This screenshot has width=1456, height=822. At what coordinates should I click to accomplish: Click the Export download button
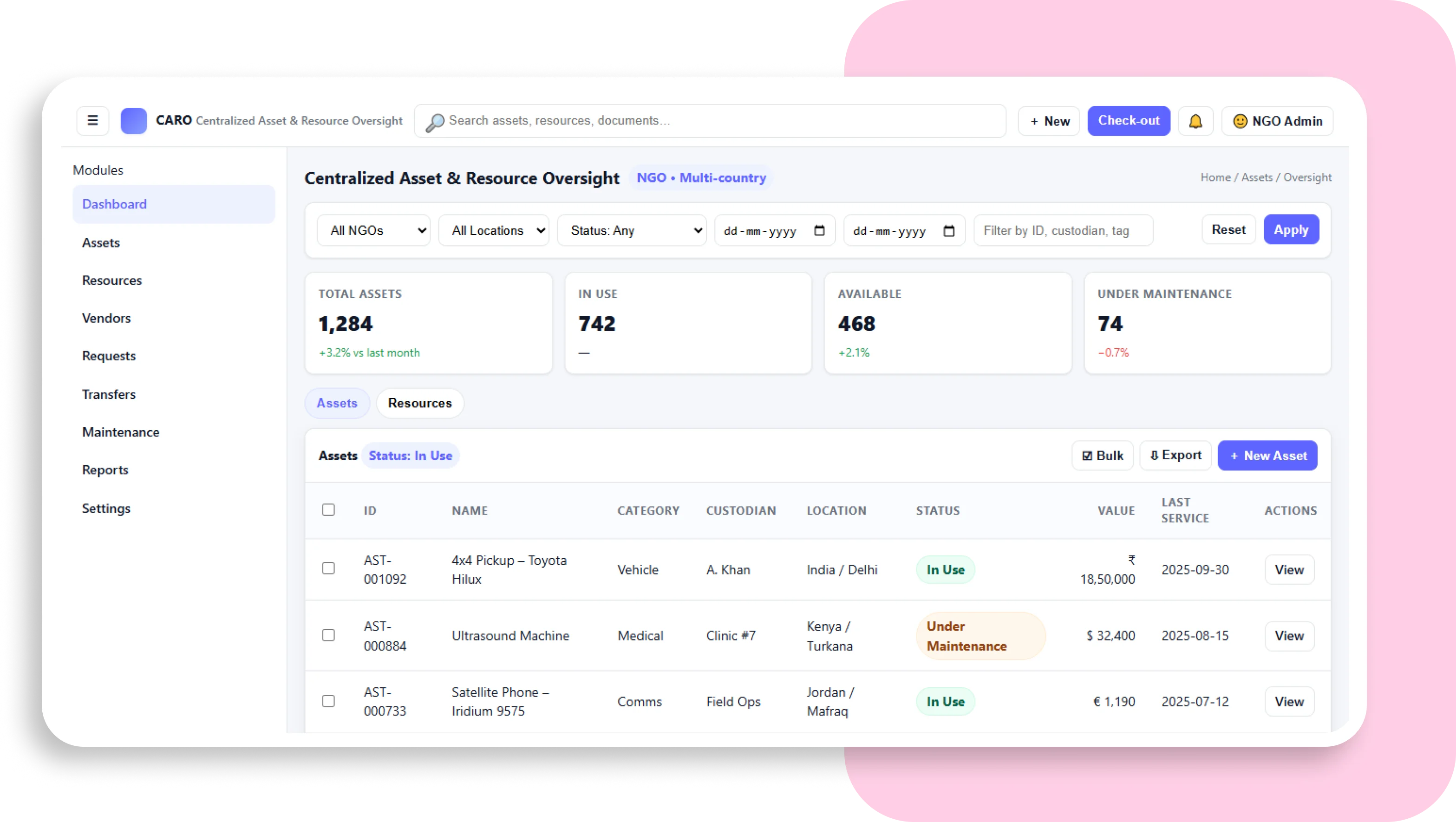pyautogui.click(x=1175, y=456)
